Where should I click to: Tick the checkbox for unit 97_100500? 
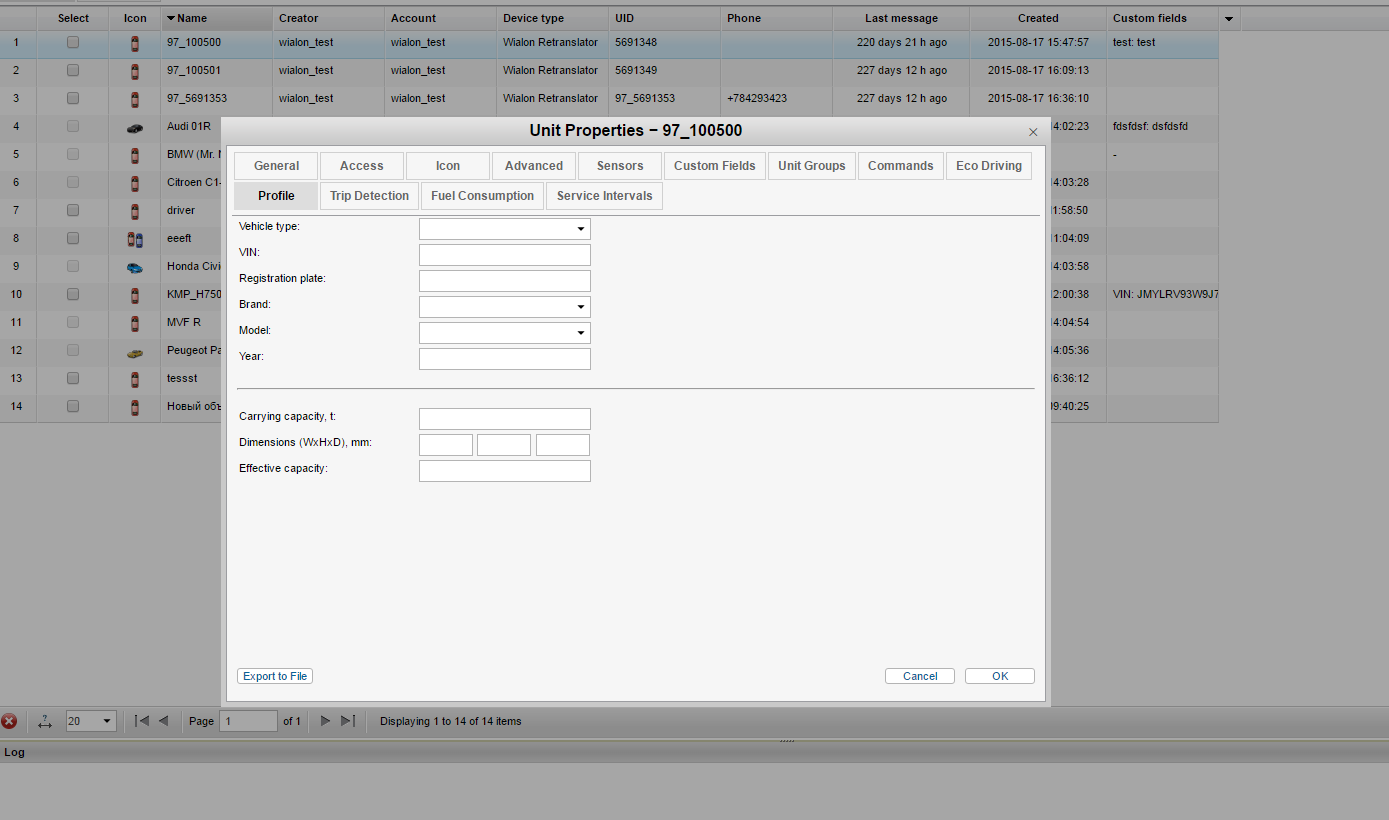pos(73,43)
